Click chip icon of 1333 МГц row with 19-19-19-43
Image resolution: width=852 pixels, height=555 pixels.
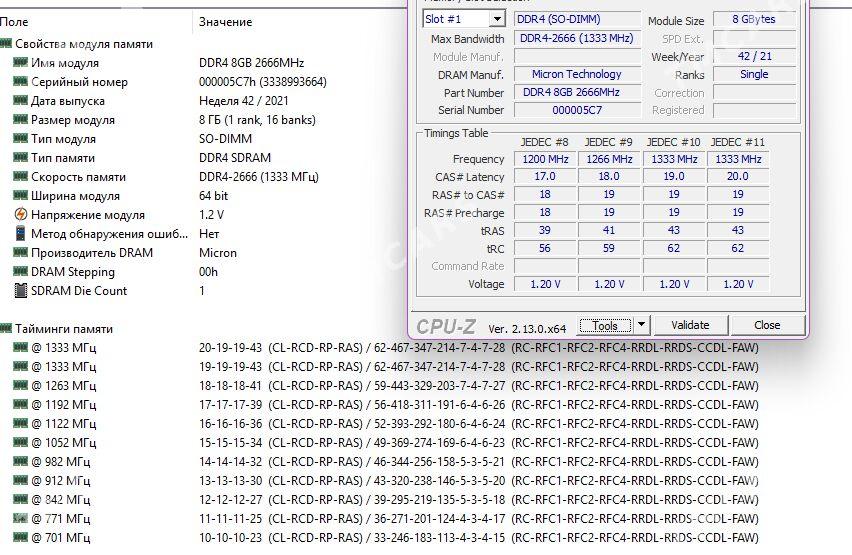coord(20,366)
